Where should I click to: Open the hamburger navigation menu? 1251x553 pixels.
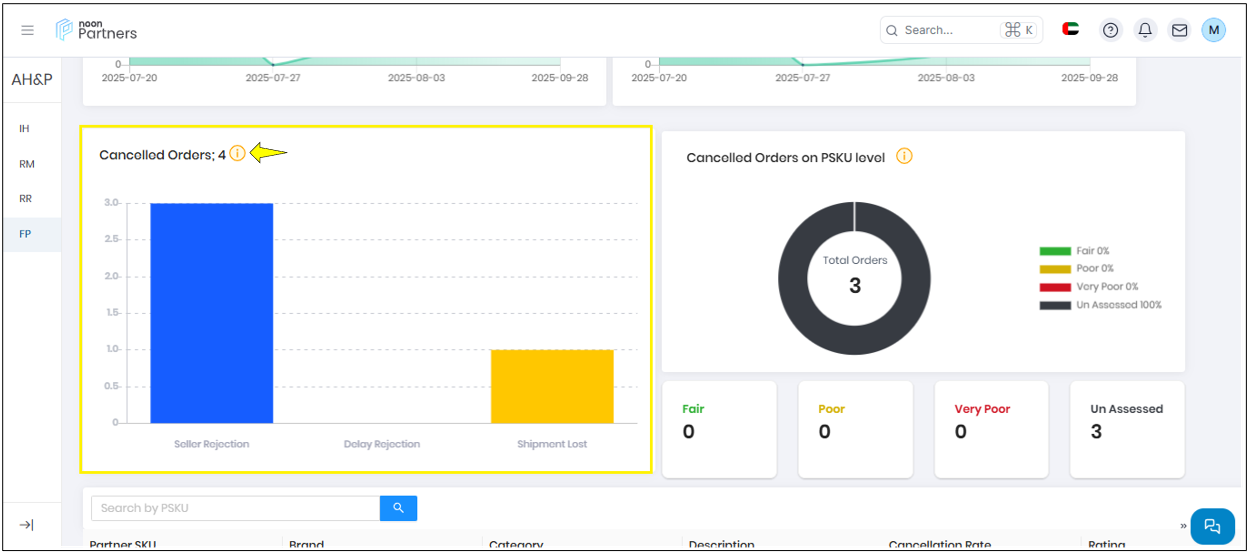[28, 30]
